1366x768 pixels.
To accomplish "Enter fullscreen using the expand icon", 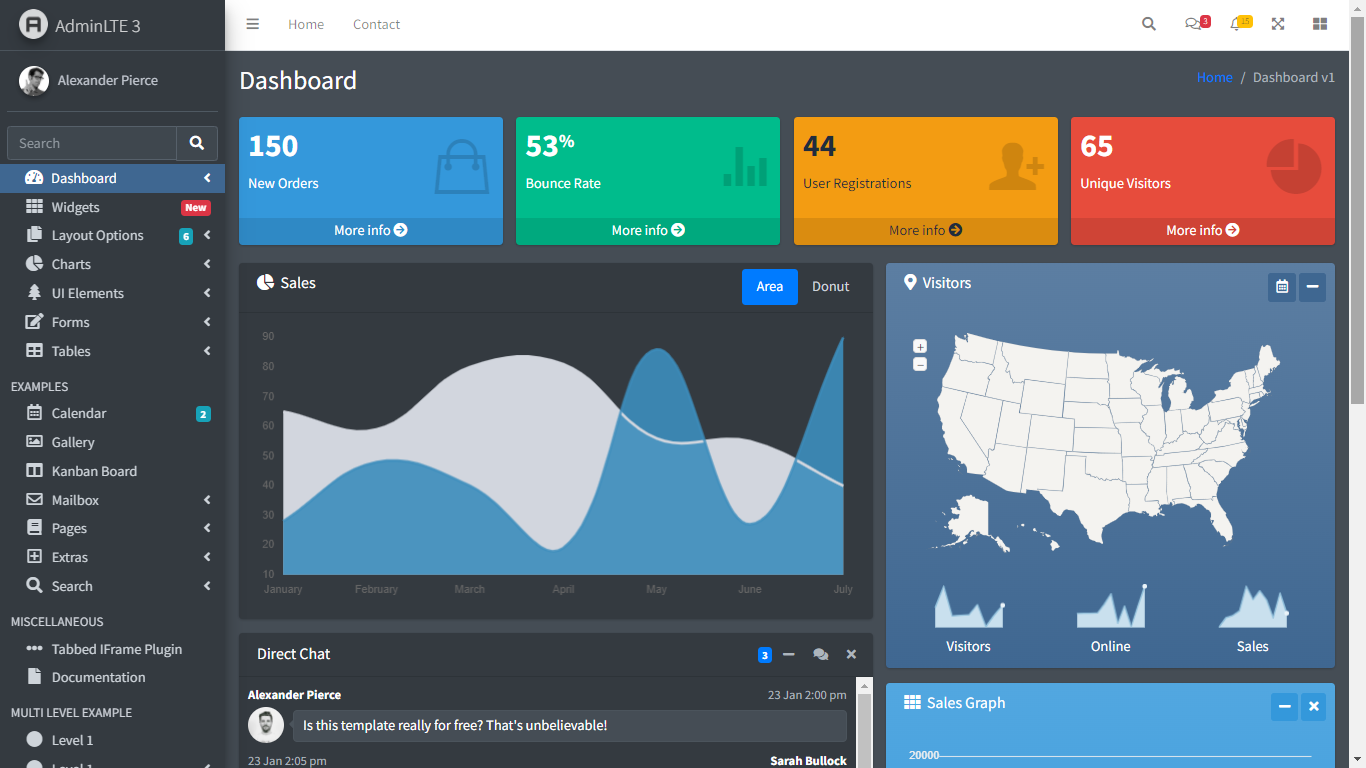I will (1278, 23).
